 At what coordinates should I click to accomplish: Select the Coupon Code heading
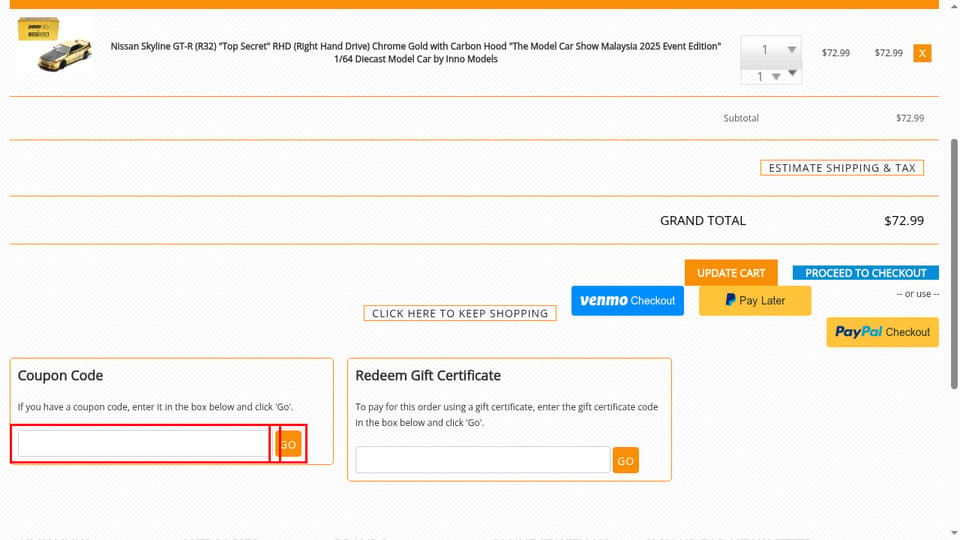60,375
